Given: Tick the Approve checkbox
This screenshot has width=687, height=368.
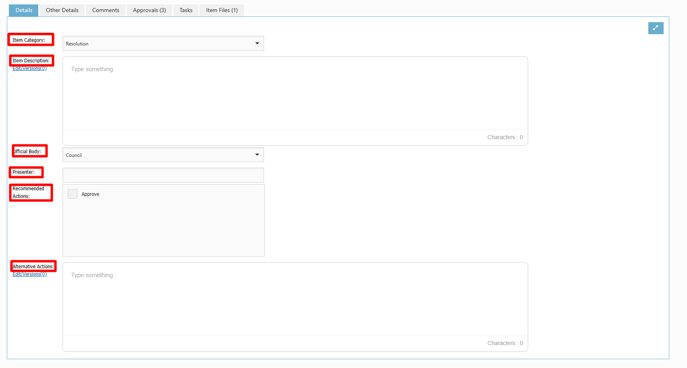Looking at the screenshot, I should coord(73,194).
